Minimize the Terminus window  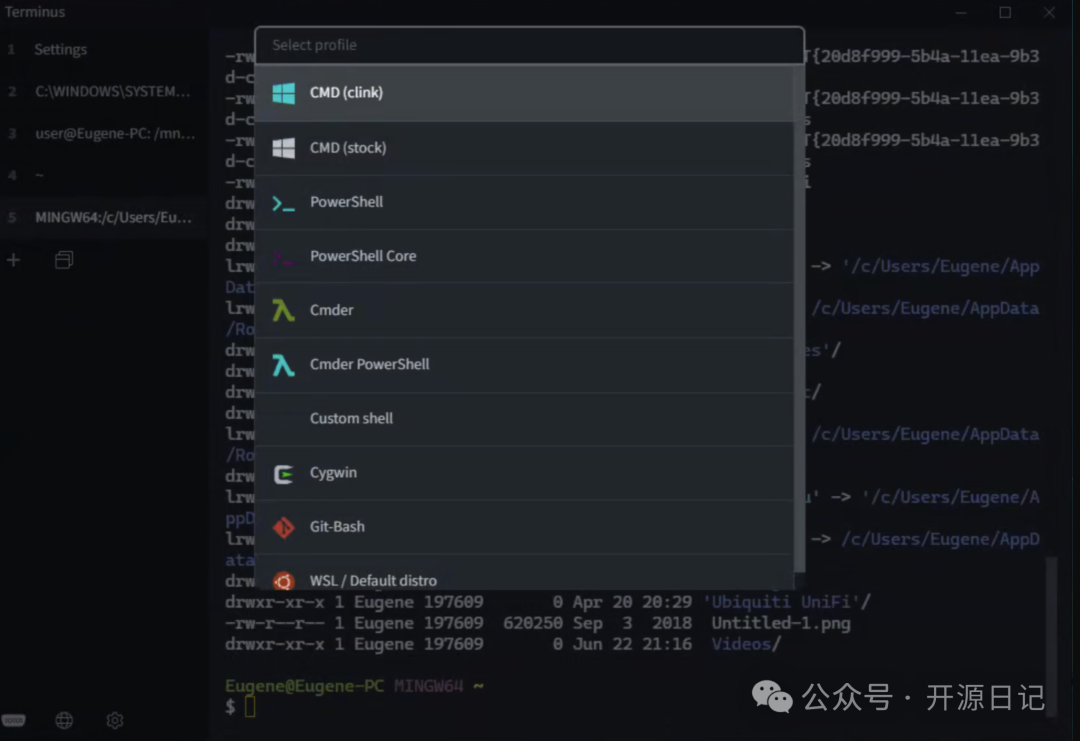click(961, 12)
